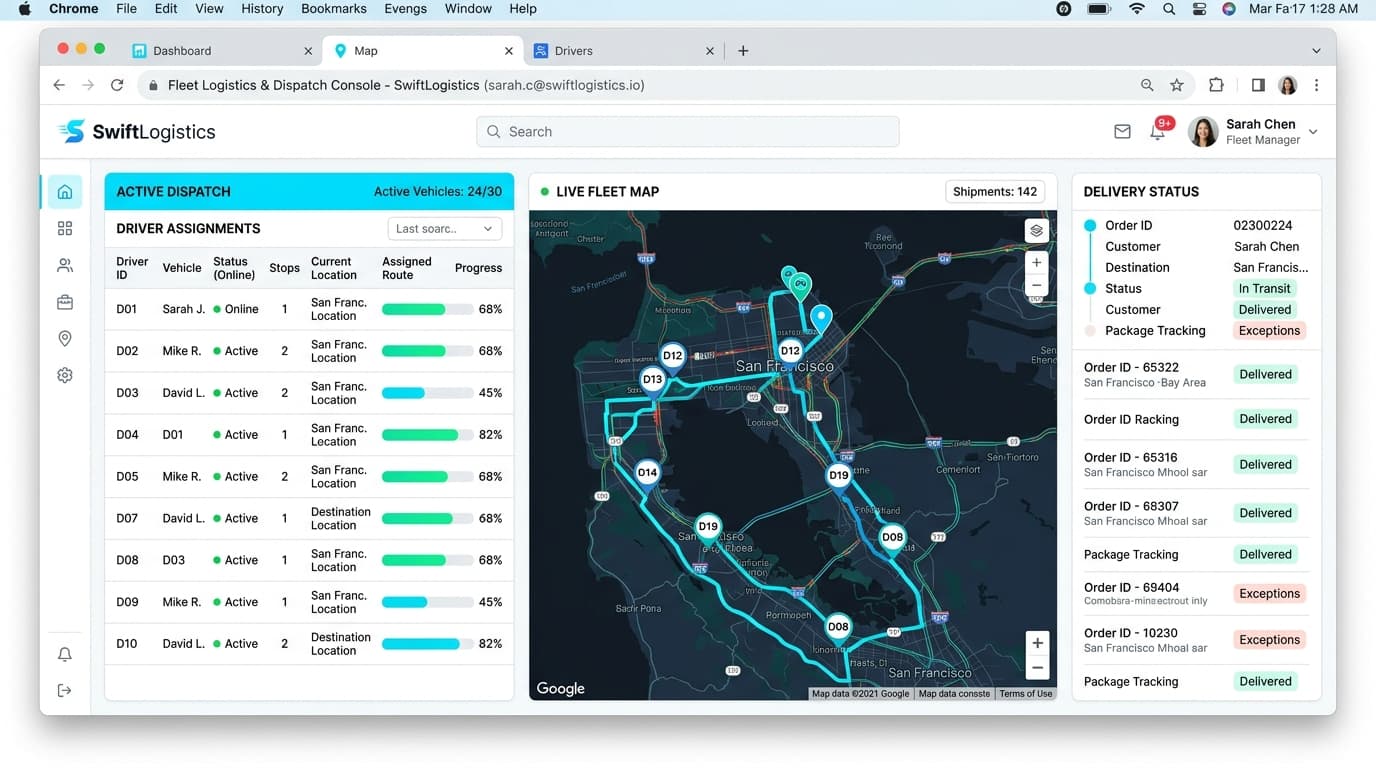Open notifications bell with 9+ badge
The image size is (1376, 768).
[1159, 130]
